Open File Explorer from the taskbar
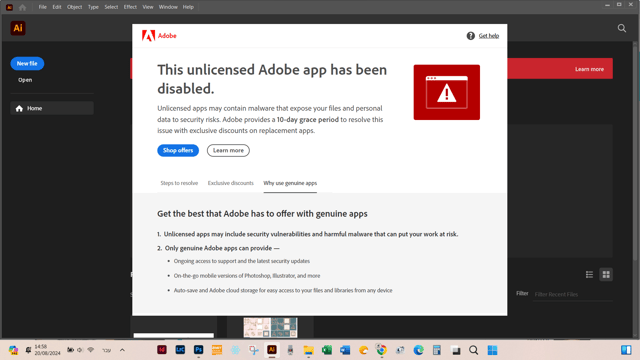Screen dimensions: 640x360 click(309, 350)
